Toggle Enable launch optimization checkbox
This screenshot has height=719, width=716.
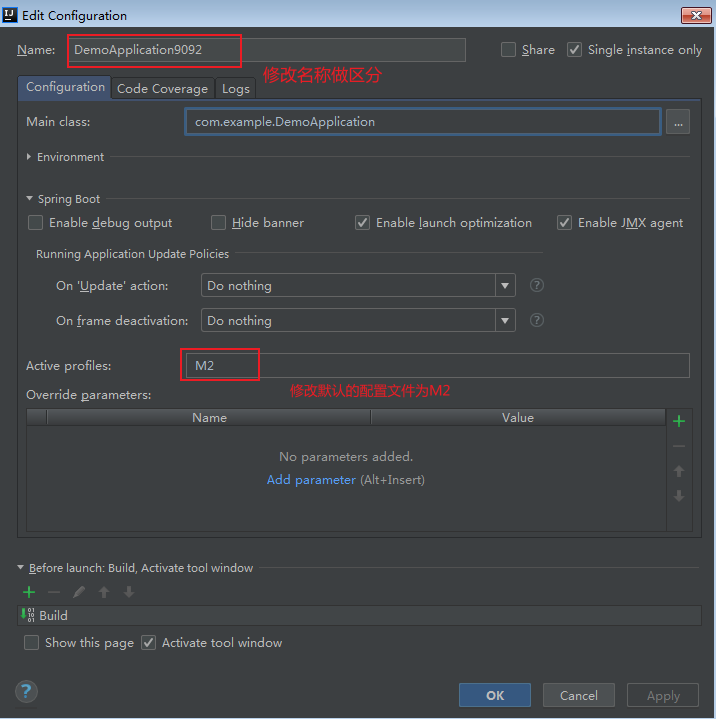[x=362, y=223]
